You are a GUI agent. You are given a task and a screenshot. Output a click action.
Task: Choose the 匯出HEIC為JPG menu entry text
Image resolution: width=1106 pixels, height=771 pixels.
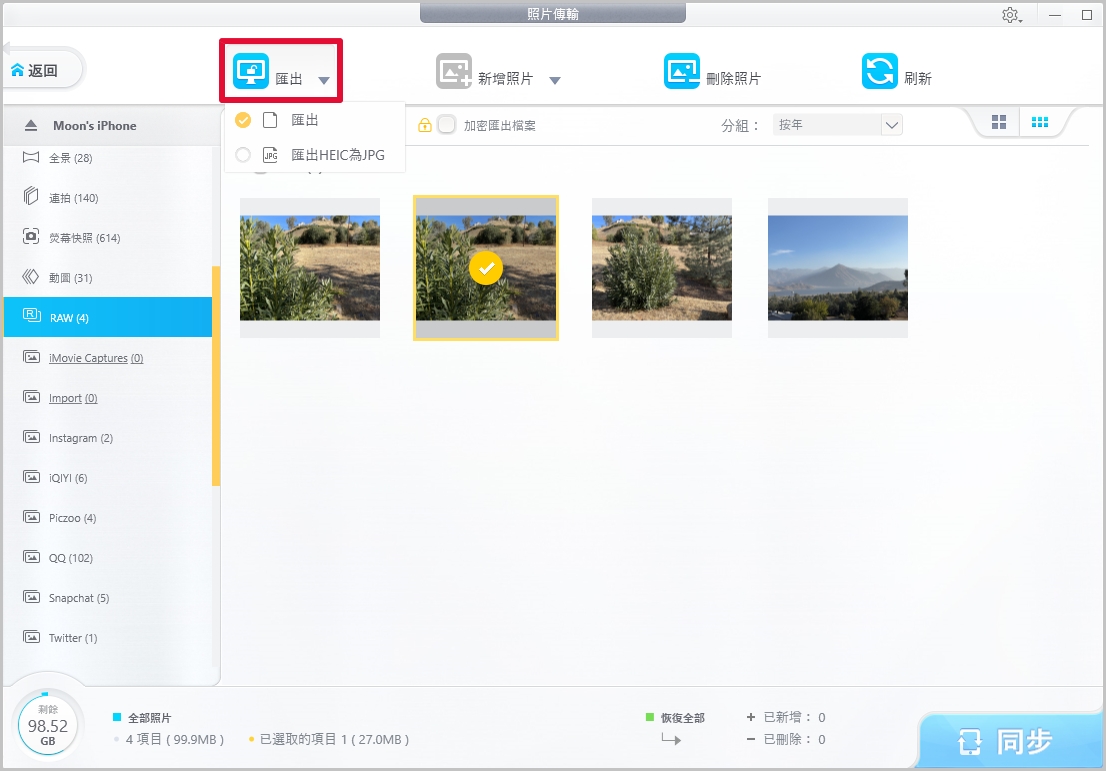[338, 155]
